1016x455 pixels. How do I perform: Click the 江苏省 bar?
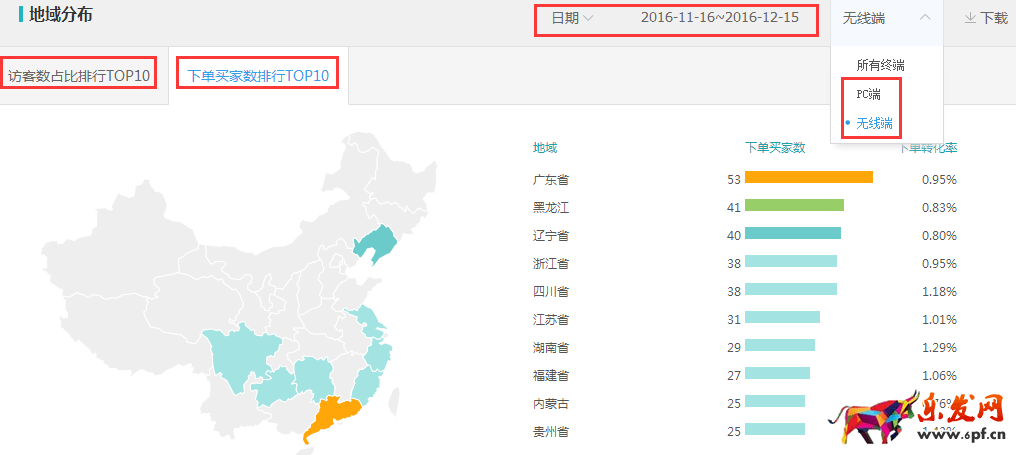pyautogui.click(x=782, y=317)
